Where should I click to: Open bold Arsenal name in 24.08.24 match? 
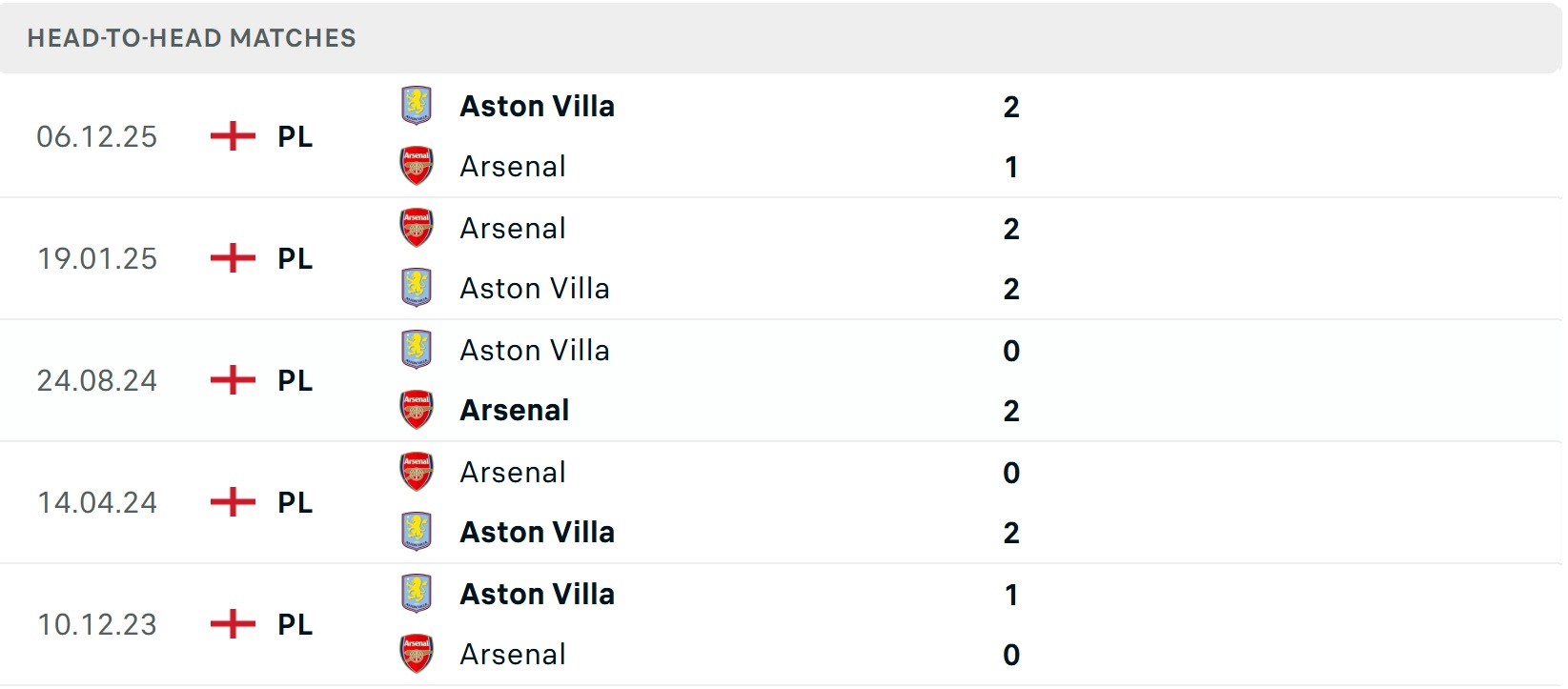point(514,410)
